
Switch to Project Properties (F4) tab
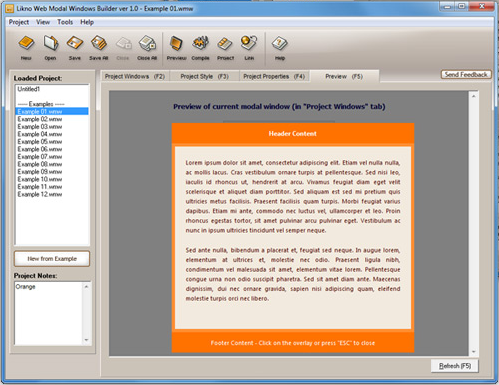pyautogui.click(x=274, y=76)
